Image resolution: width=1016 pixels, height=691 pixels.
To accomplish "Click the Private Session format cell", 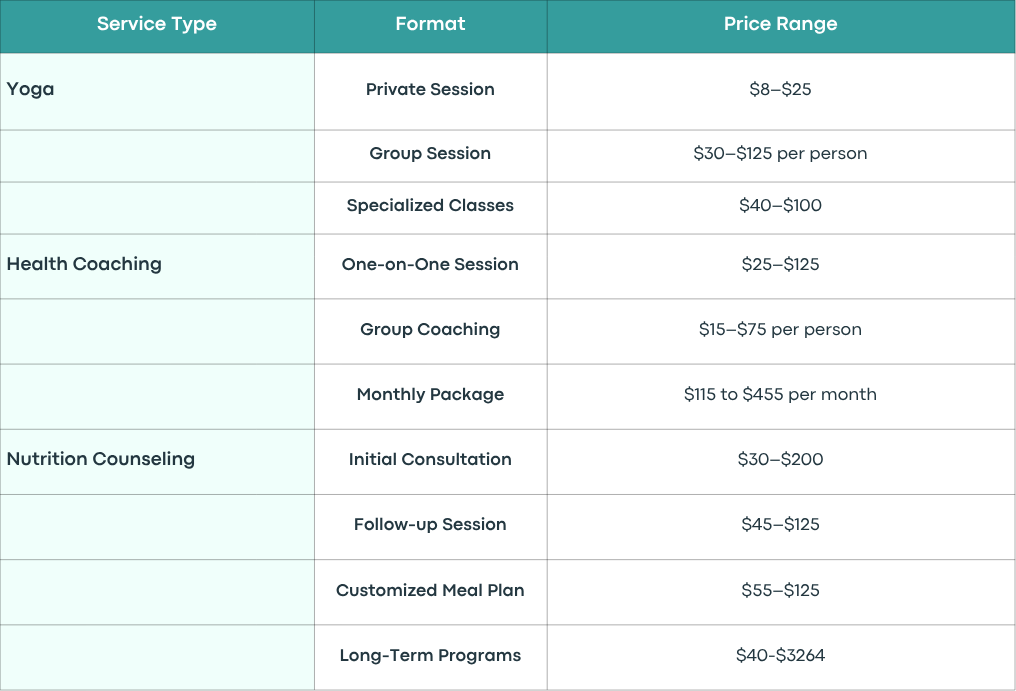I will point(430,91).
